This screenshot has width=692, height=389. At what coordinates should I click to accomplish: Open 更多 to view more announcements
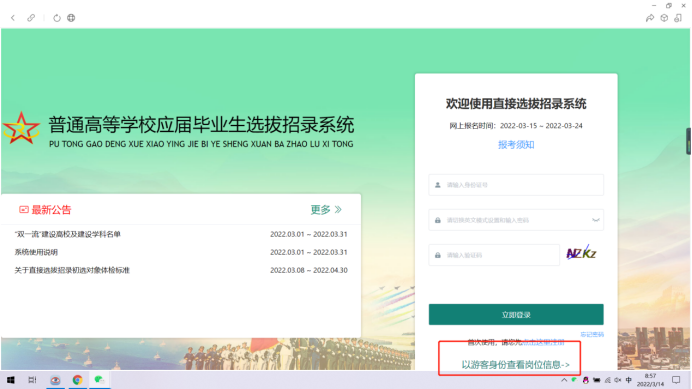tap(326, 210)
